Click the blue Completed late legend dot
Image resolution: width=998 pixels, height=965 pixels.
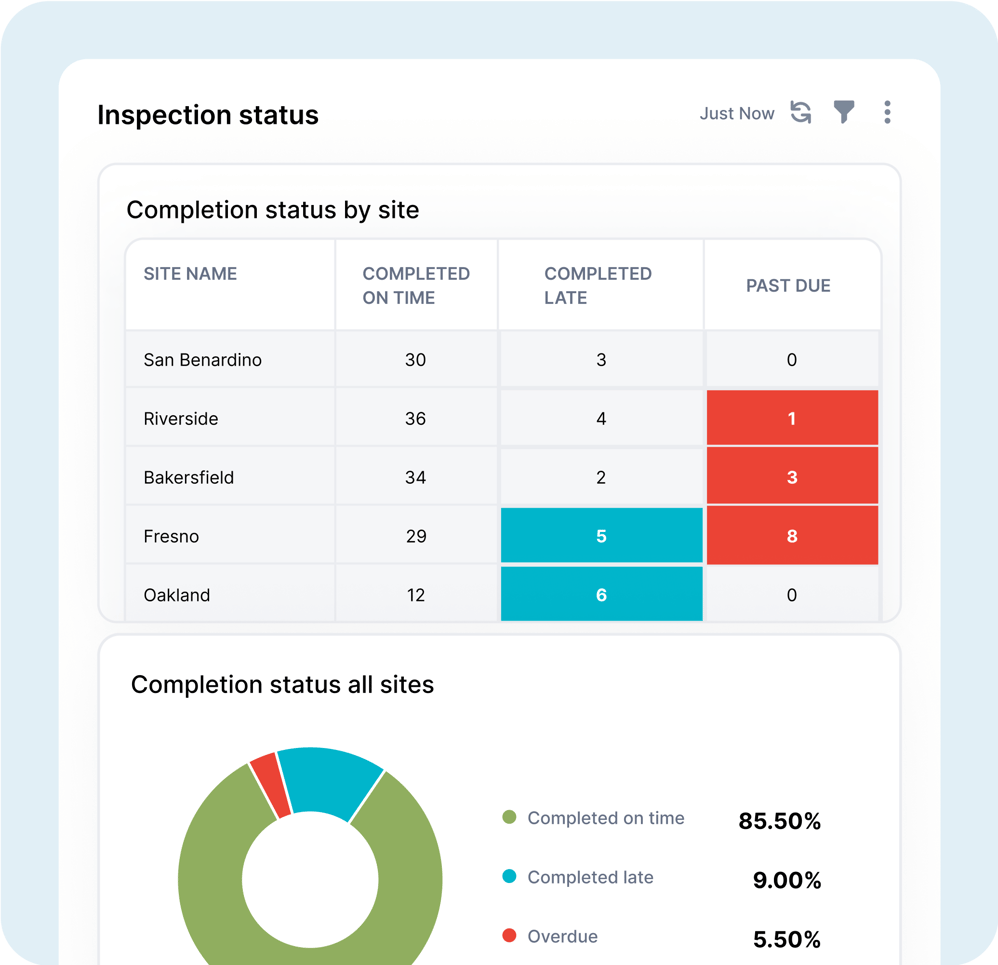click(x=509, y=877)
